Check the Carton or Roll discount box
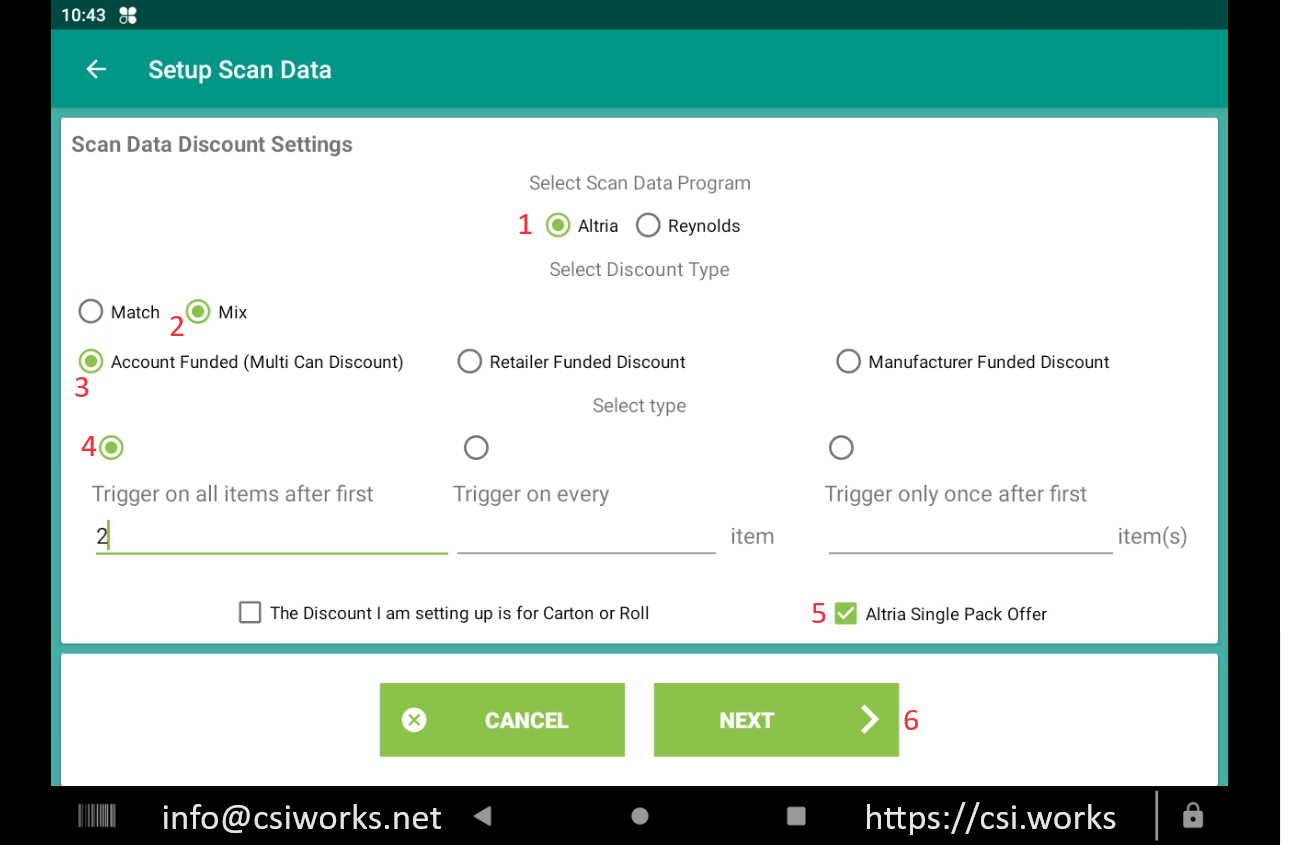The height and width of the screenshot is (848, 1293). [250, 613]
